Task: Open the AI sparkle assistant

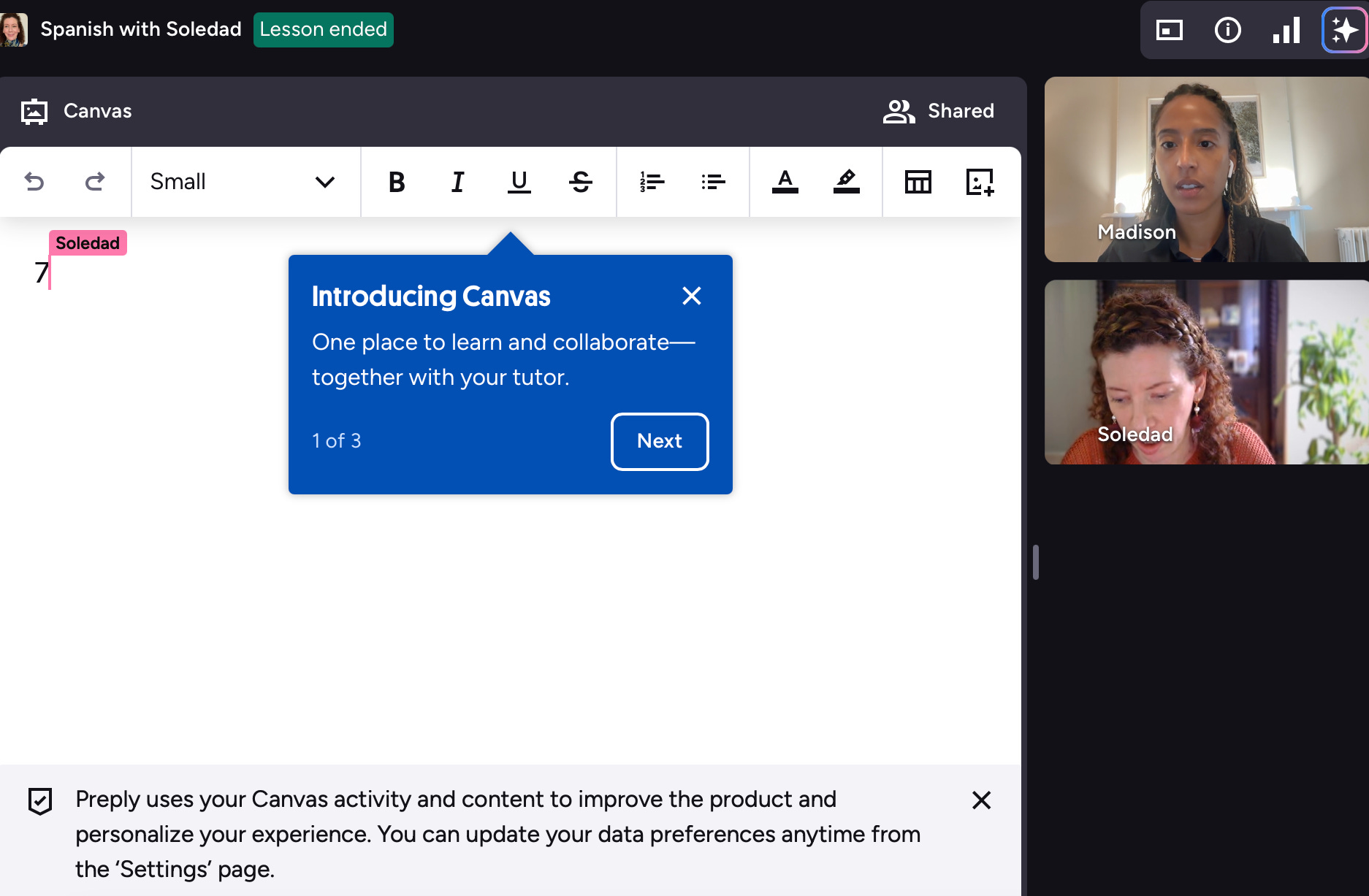Action: (x=1345, y=30)
